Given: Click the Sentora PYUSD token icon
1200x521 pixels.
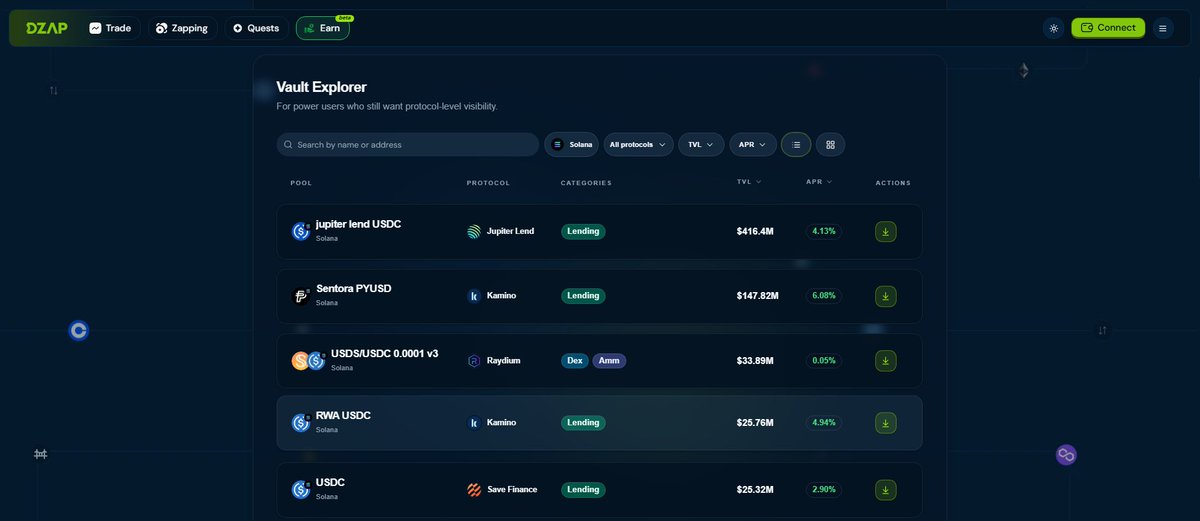Looking at the screenshot, I should [301, 296].
